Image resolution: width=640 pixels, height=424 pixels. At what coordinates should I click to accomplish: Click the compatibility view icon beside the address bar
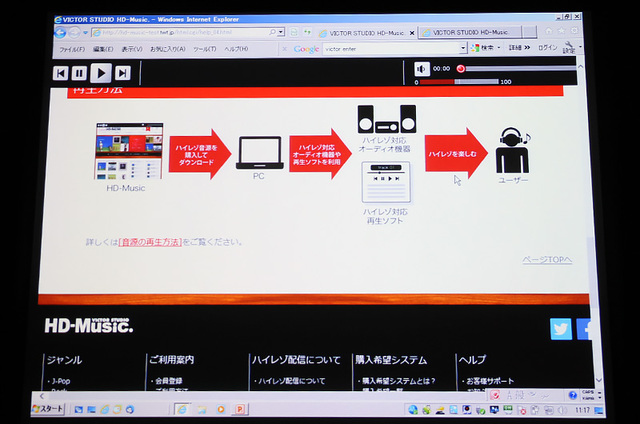click(293, 32)
